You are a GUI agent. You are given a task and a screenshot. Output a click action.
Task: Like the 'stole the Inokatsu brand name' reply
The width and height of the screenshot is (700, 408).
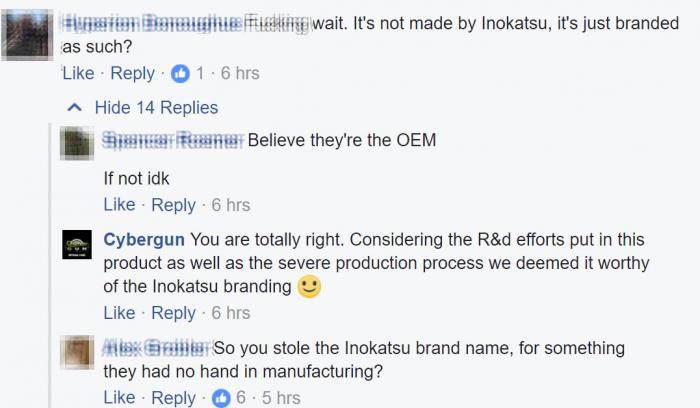coord(119,398)
